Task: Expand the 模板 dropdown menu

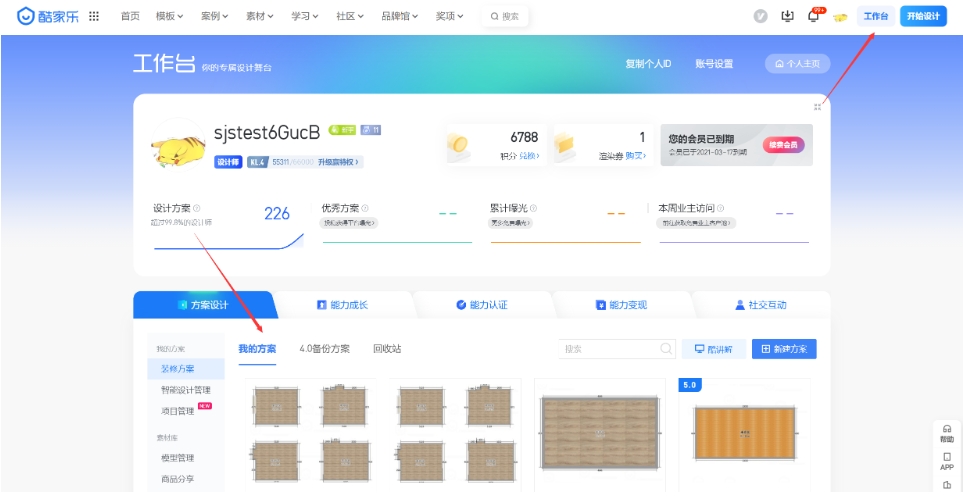Action: [x=170, y=16]
